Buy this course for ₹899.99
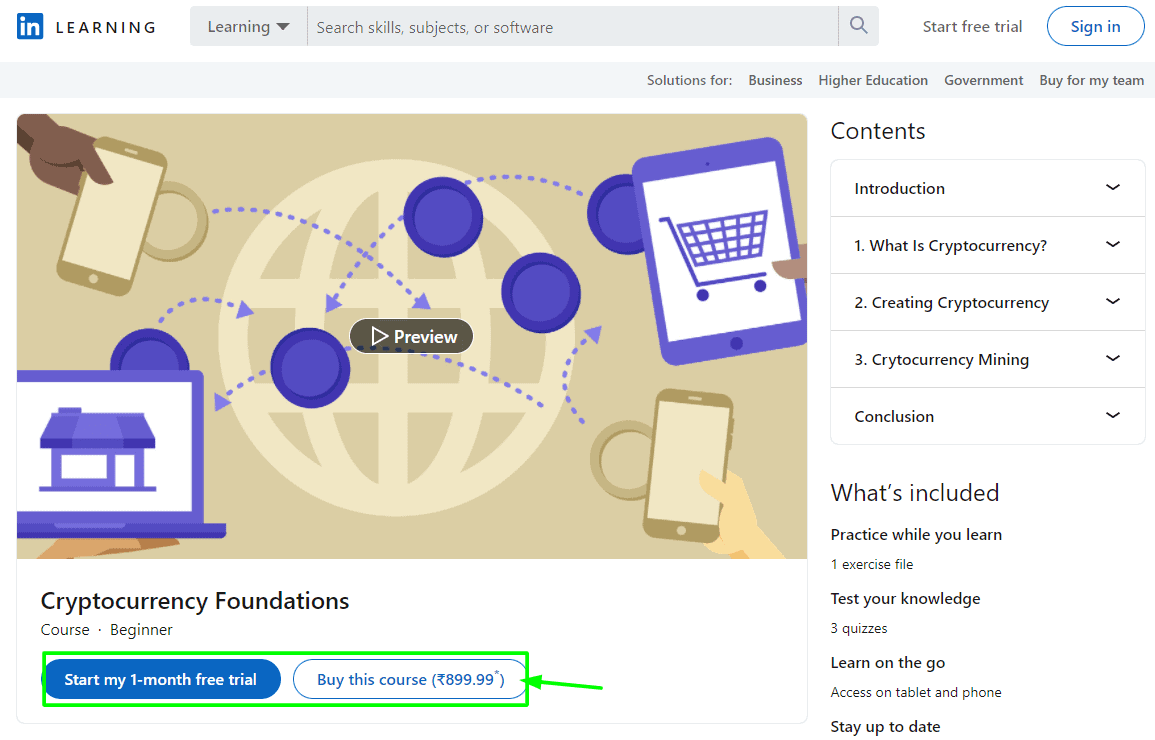The height and width of the screenshot is (740, 1155). pos(409,678)
